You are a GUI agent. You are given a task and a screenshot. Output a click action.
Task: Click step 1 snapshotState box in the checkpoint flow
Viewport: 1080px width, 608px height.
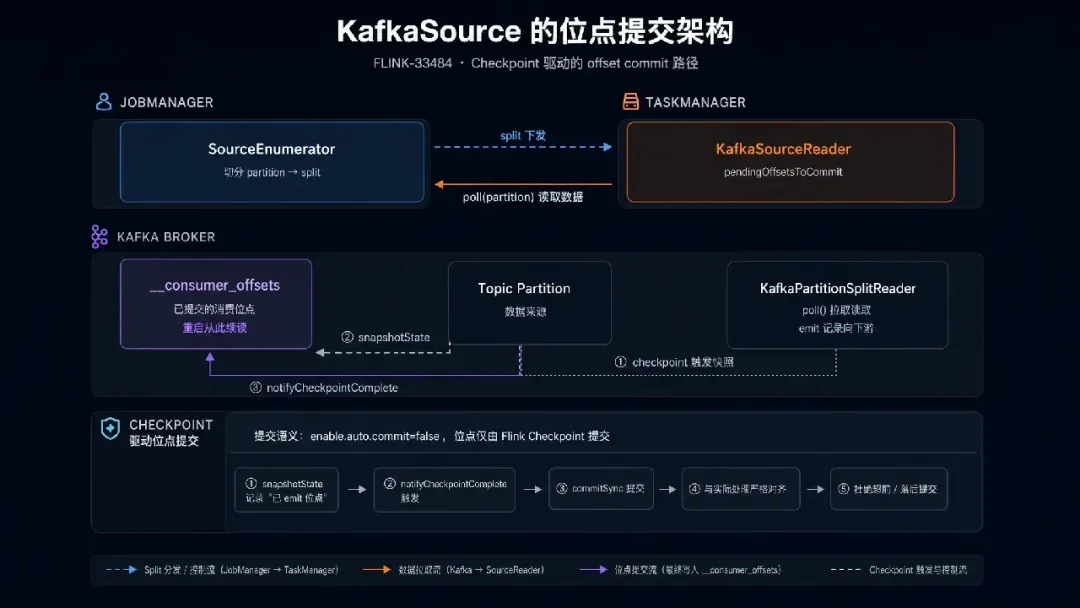pyautogui.click(x=287, y=490)
